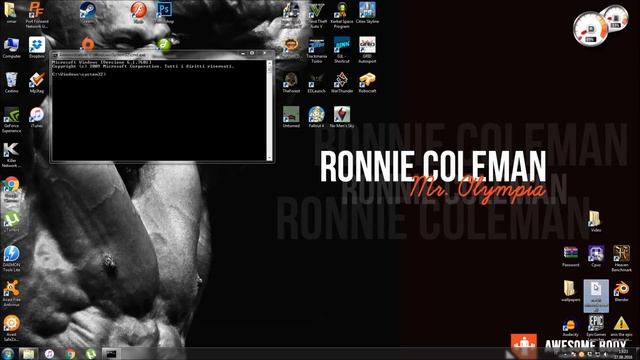640x360 pixels.
Task: Launch the Grand Theft Auto V shortcut
Action: pos(316,14)
